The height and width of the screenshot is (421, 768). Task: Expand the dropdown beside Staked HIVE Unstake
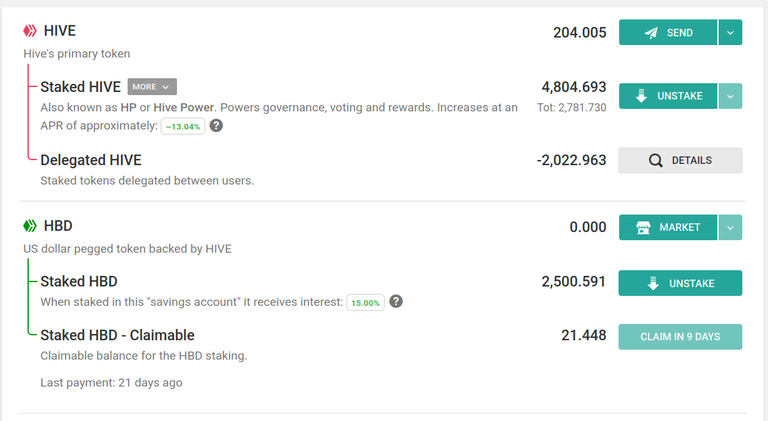[x=730, y=96]
